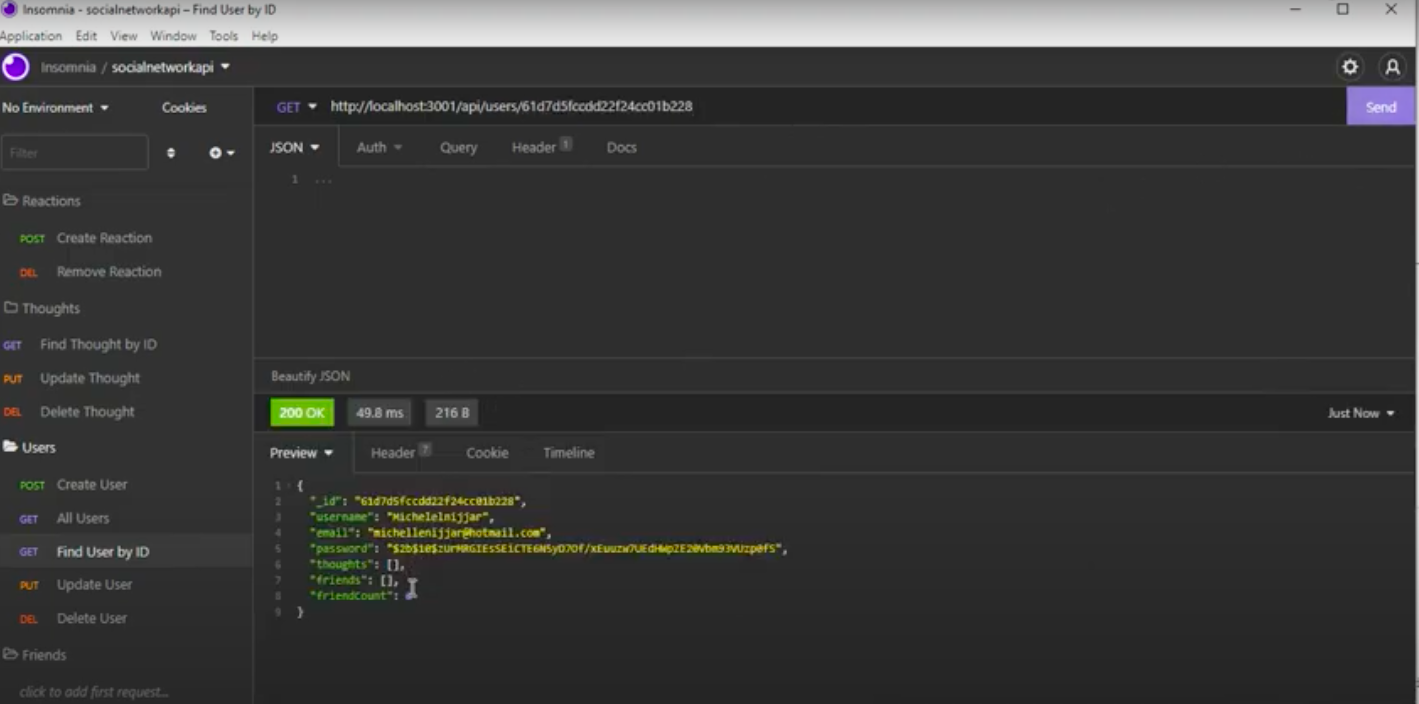
Task: Open the Preview mode dropdown
Action: click(x=300, y=452)
